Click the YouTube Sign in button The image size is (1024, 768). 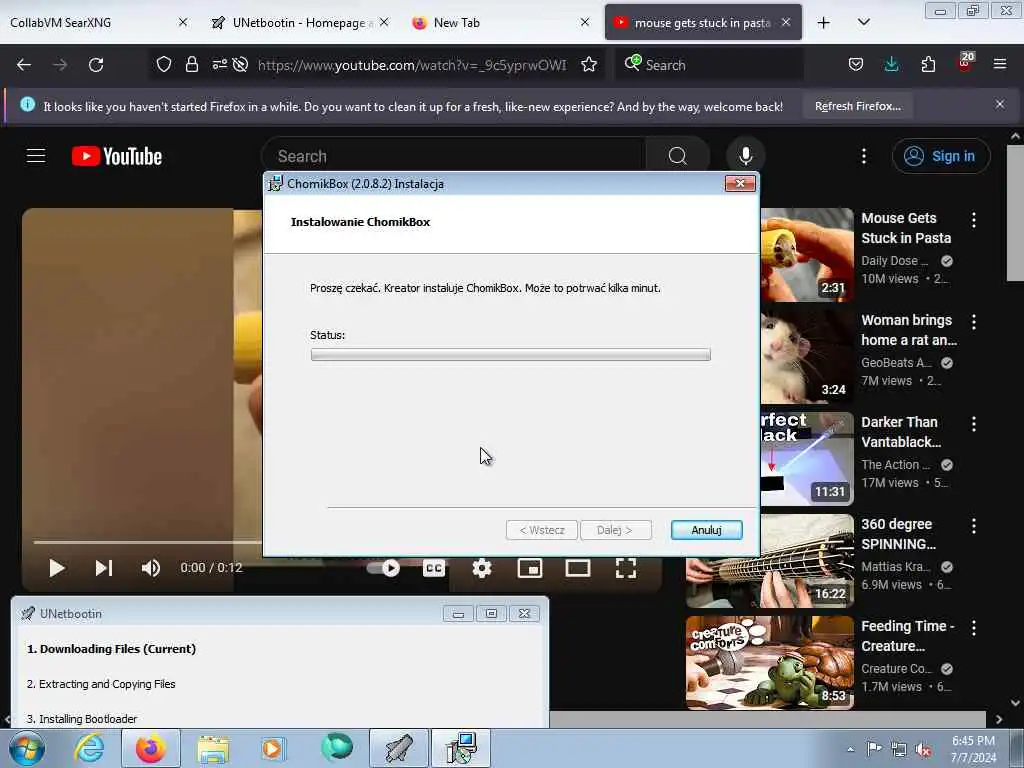[x=940, y=156]
